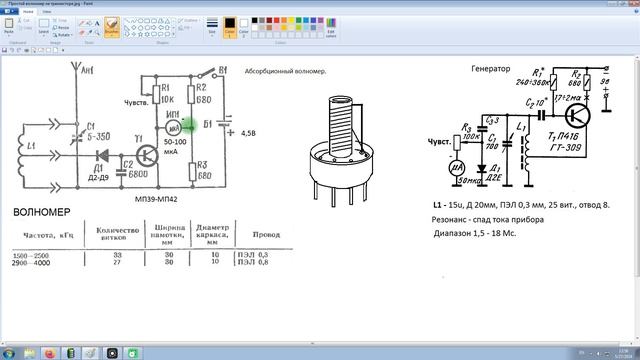Select the Magnifier tool
This screenshot has height=360, width=640.
click(97, 32)
